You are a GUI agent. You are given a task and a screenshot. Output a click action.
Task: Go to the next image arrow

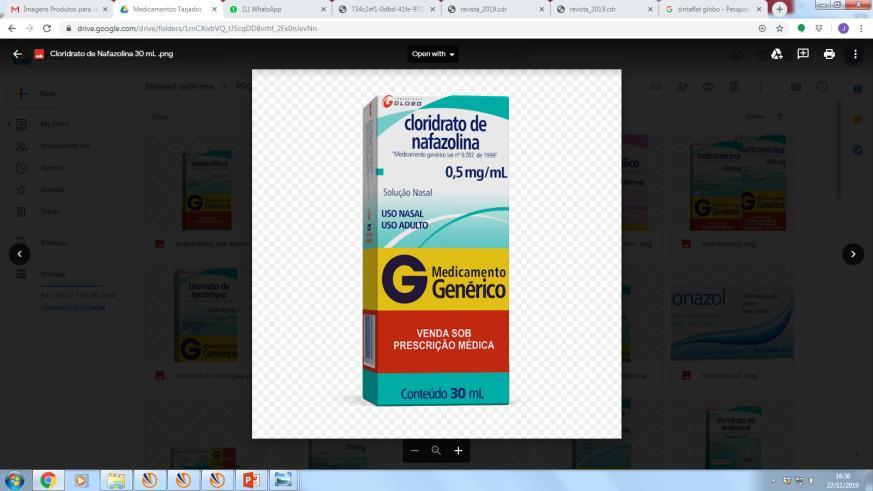click(x=853, y=254)
